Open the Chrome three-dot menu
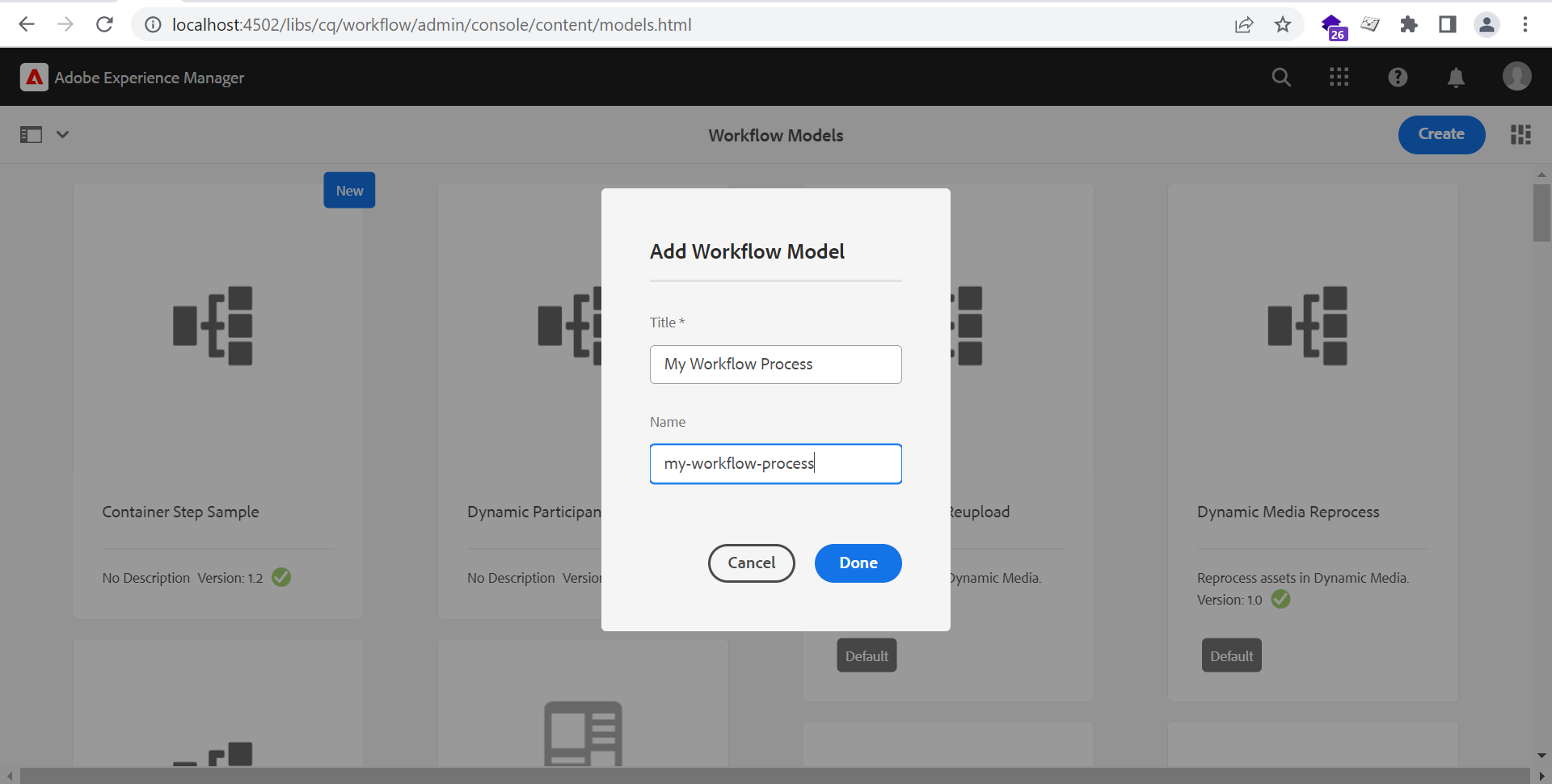The height and width of the screenshot is (784, 1552). [1526, 25]
